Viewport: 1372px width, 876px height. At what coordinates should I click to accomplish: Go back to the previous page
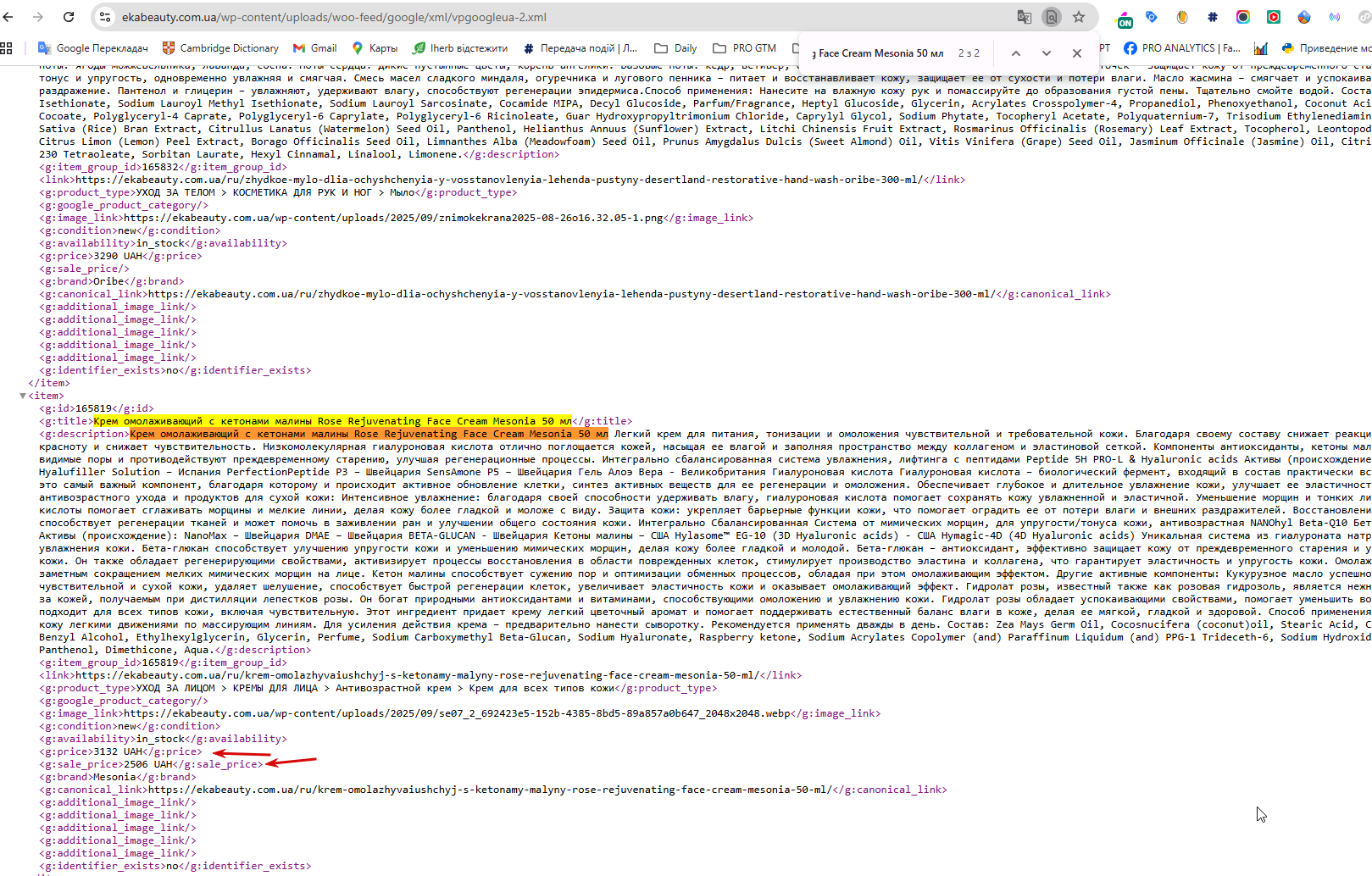tap(8, 17)
